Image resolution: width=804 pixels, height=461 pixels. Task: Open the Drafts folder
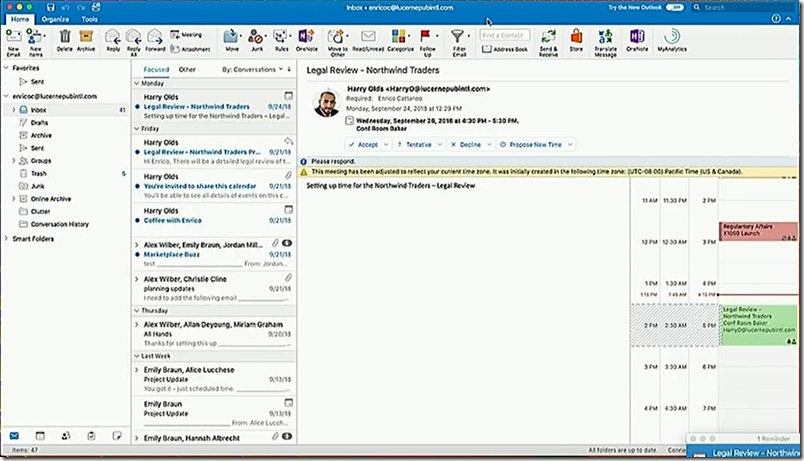pyautogui.click(x=39, y=123)
